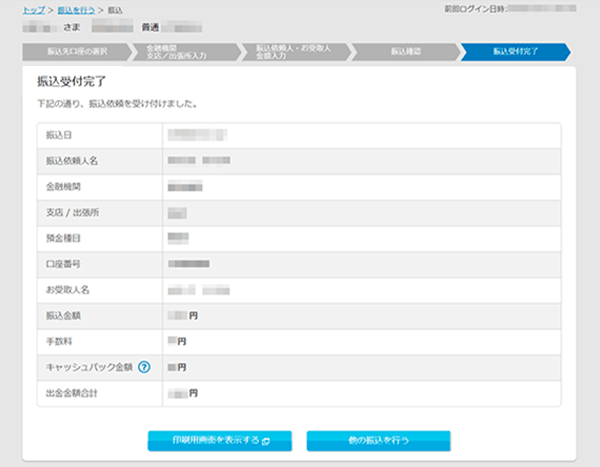Select the 振込受付完了 step
Screen dimensions: 600x467
512,52
